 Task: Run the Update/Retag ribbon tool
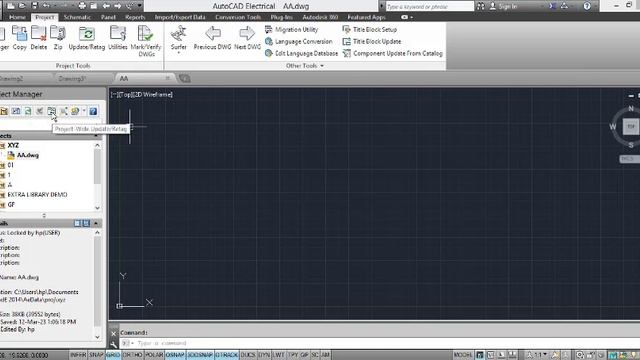(x=87, y=38)
